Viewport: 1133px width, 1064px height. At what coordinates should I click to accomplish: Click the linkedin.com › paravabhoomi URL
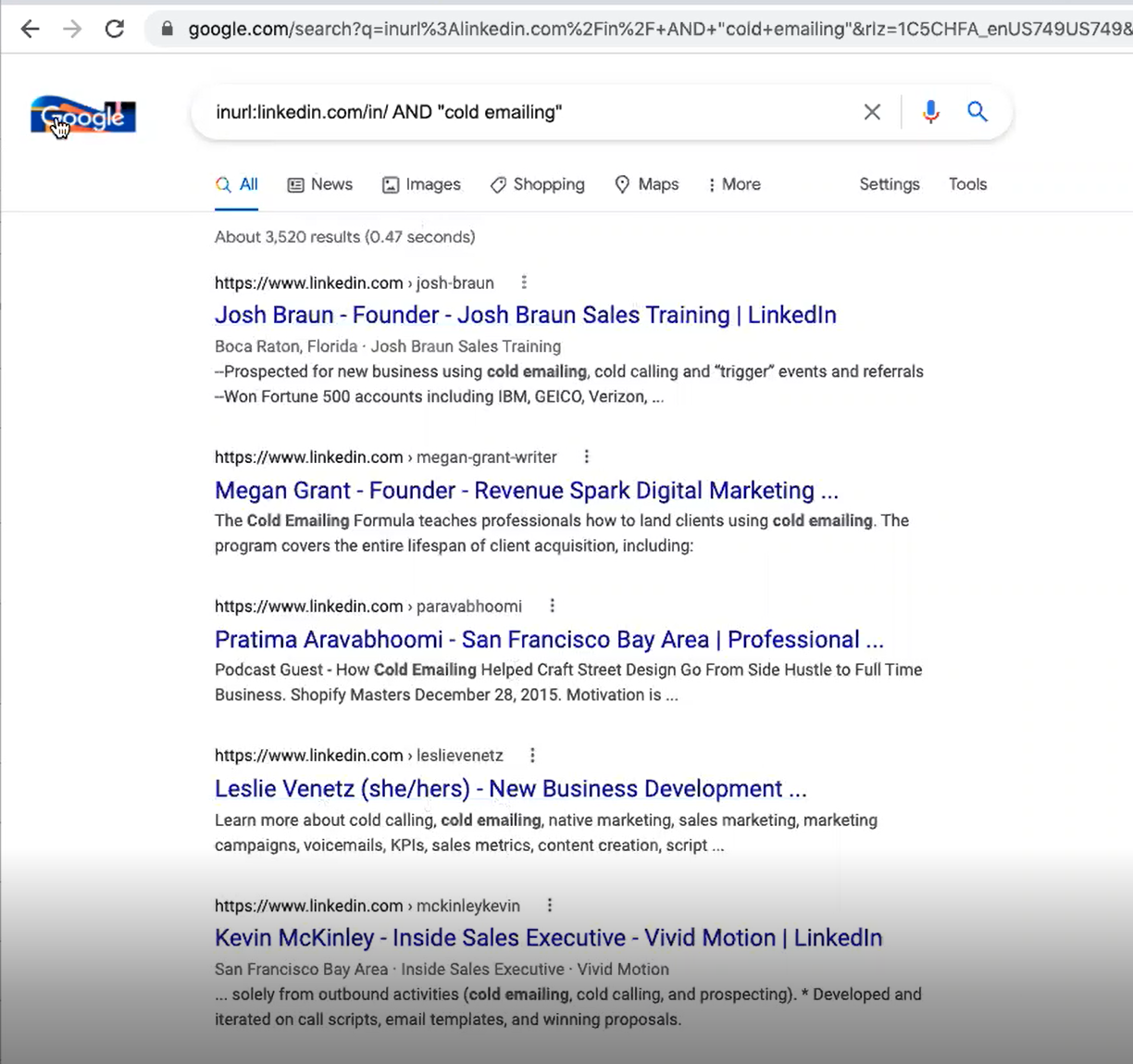pos(368,606)
